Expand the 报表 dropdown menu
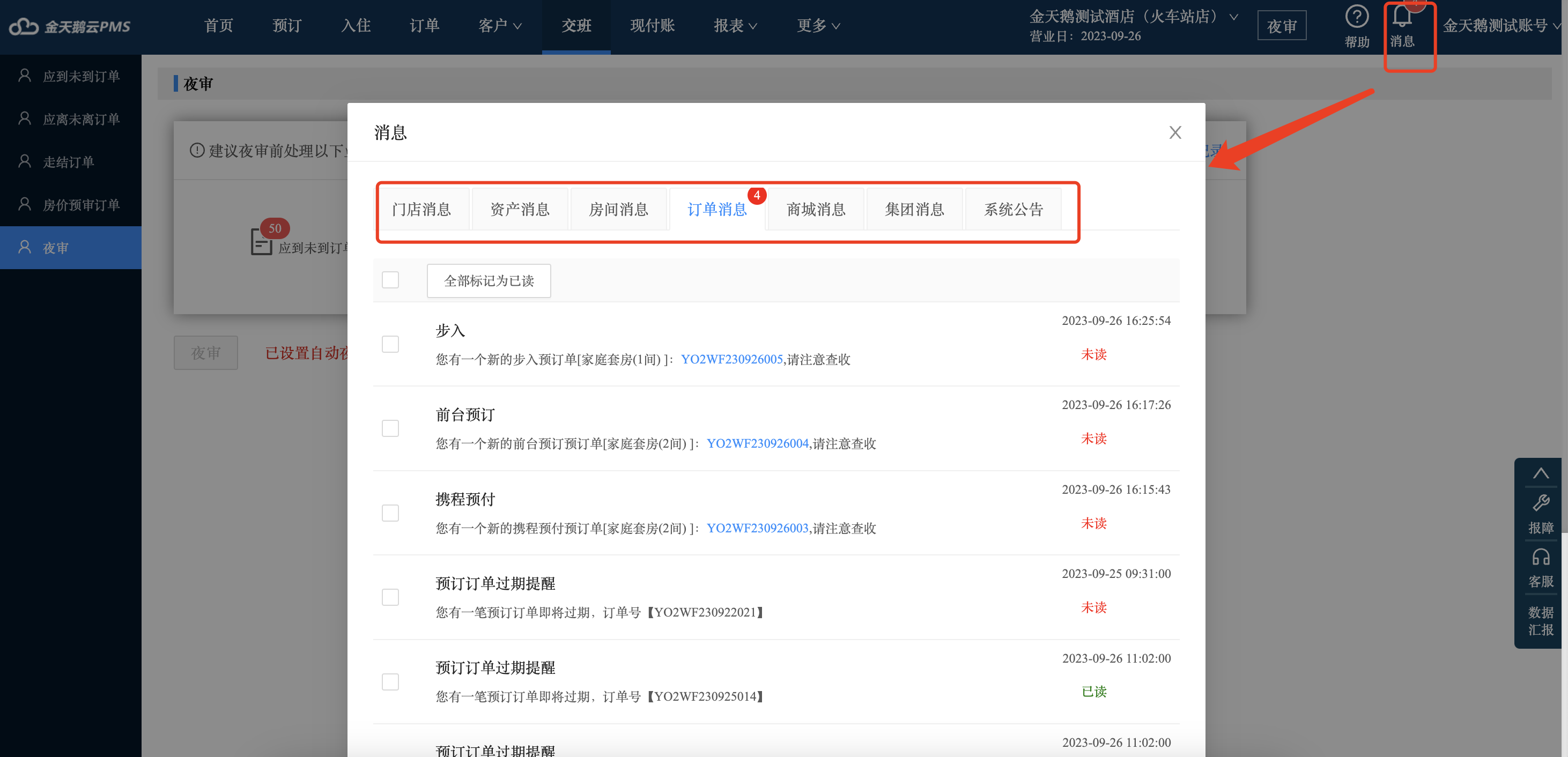 pyautogui.click(x=735, y=26)
